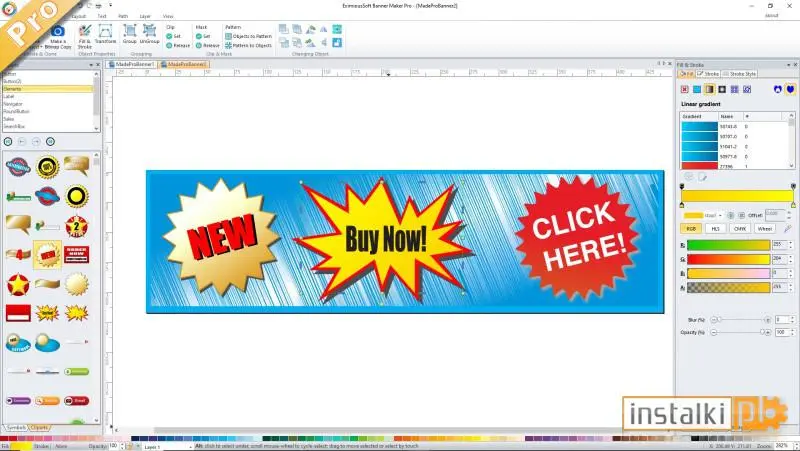Click the green pill button clipart
This screenshot has width=800, height=451.
click(x=77, y=371)
